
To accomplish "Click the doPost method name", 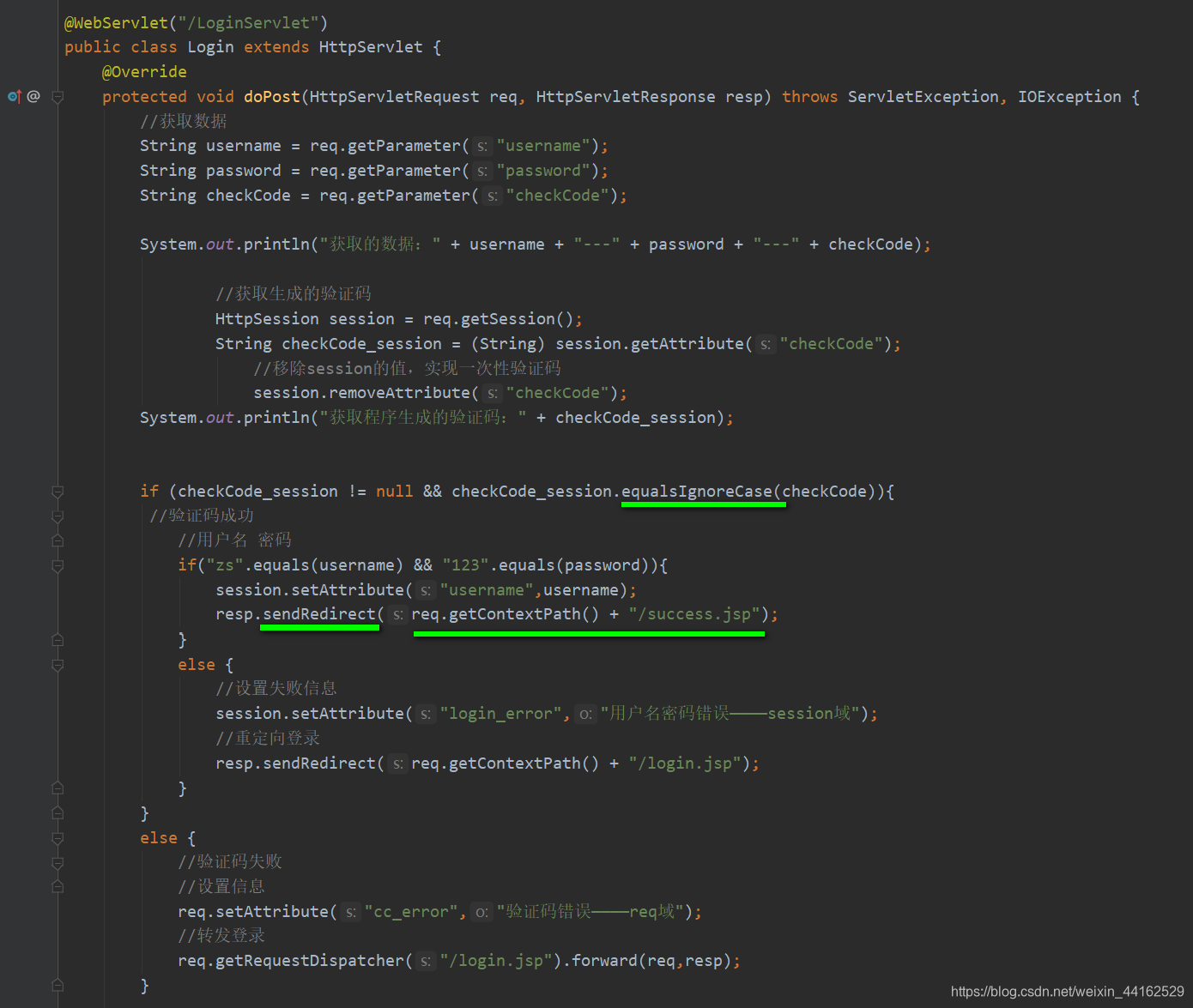I will [x=272, y=97].
